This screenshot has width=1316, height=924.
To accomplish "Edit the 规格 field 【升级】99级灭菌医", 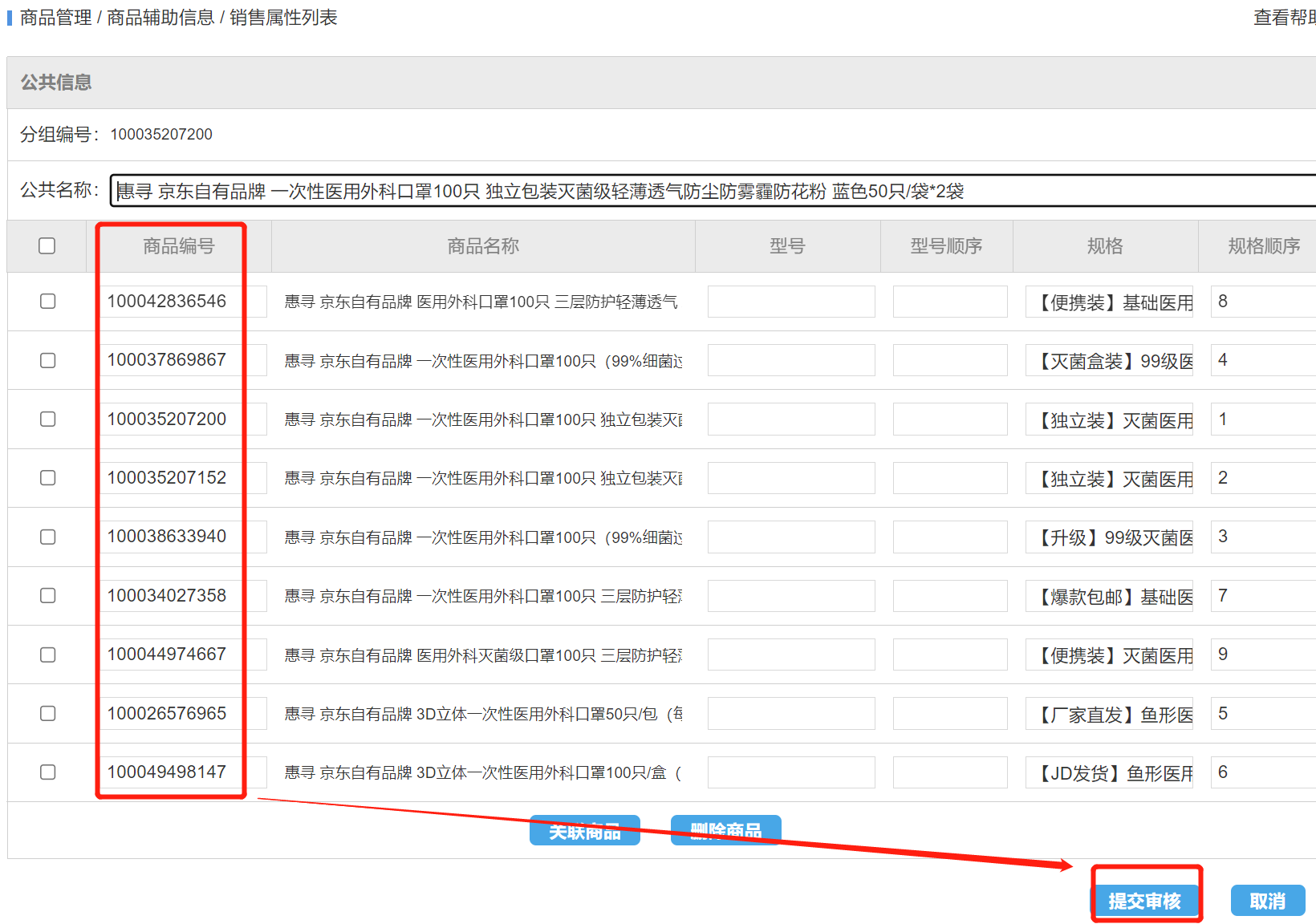I will 1109,537.
